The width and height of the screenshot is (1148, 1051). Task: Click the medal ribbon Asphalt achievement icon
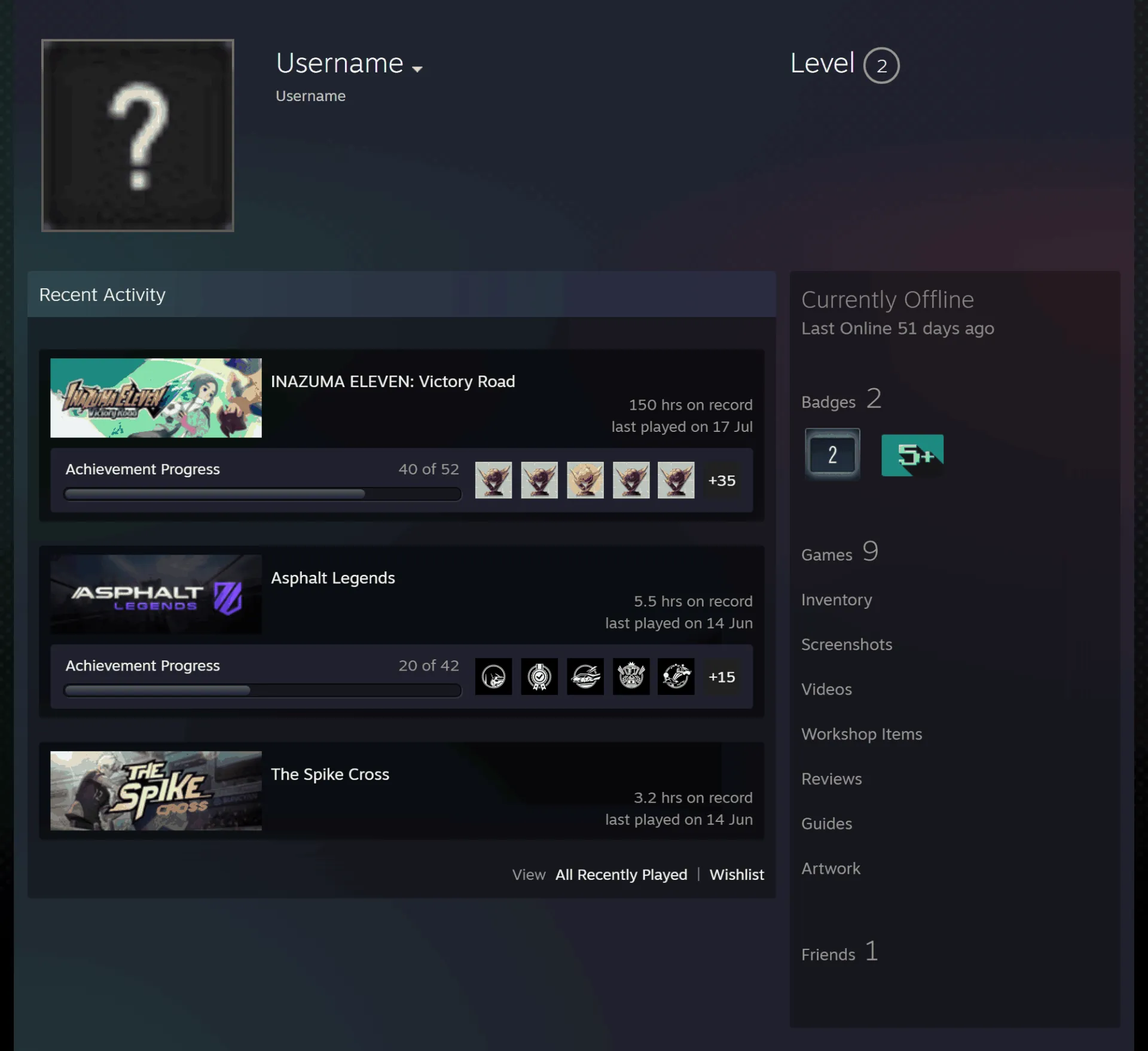[x=539, y=677]
